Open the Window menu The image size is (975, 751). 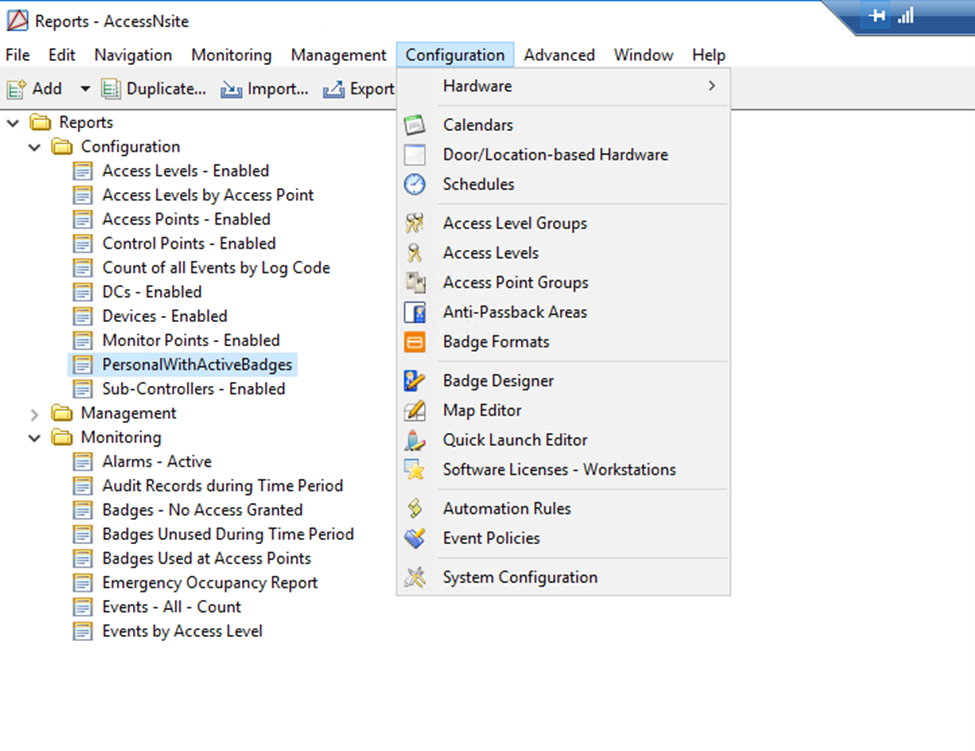point(644,55)
